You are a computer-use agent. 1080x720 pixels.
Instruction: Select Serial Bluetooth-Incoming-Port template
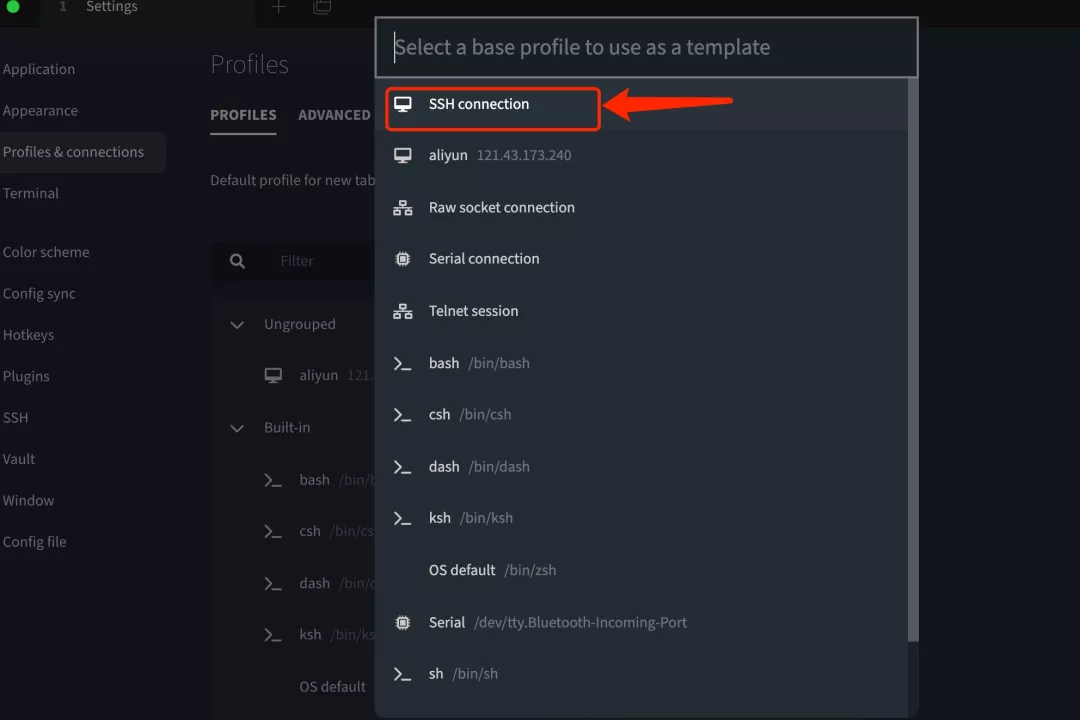pyautogui.click(x=642, y=622)
